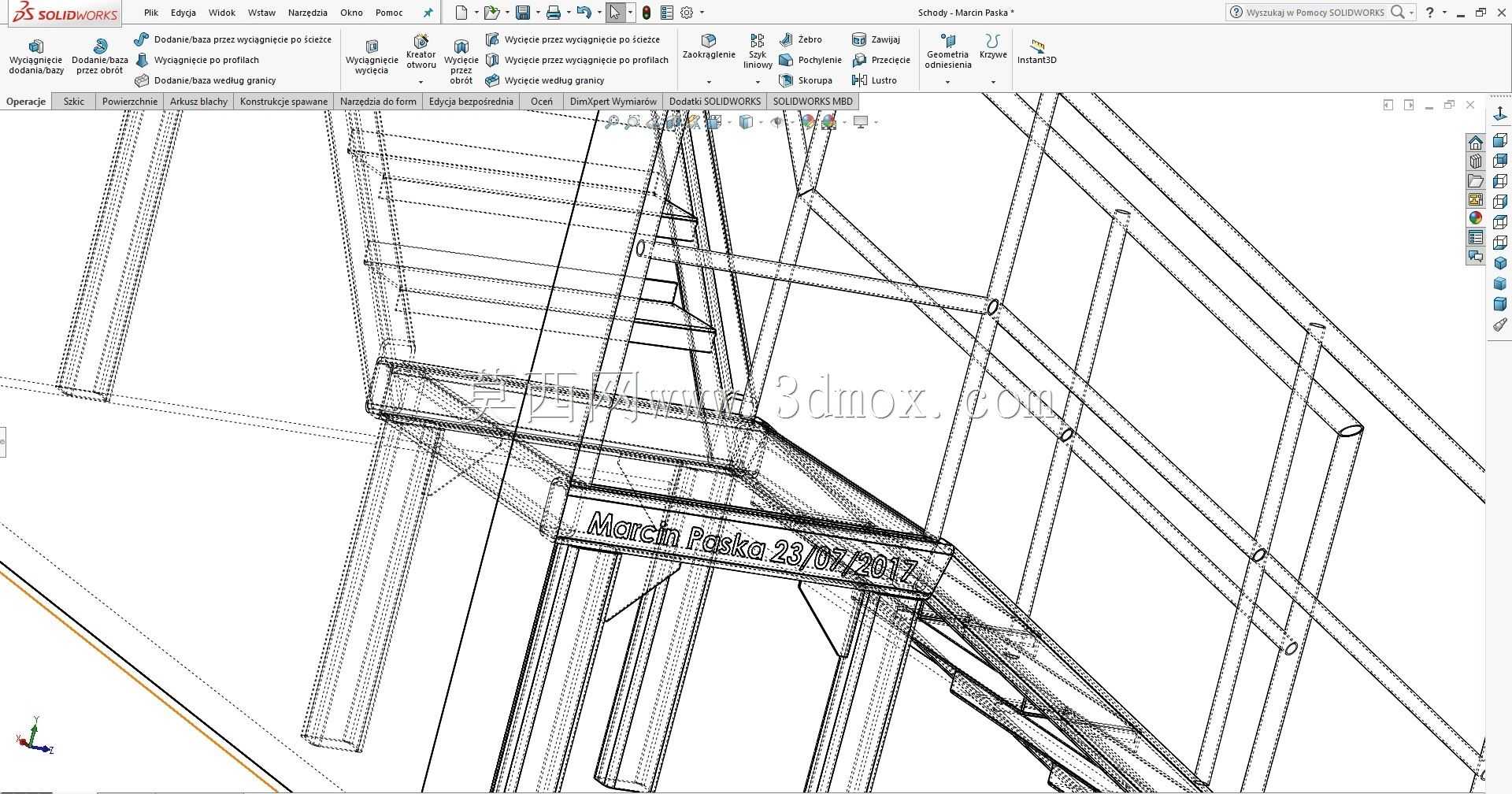
Task: Switch to Konstrukcje spawane tab
Action: pos(283,102)
